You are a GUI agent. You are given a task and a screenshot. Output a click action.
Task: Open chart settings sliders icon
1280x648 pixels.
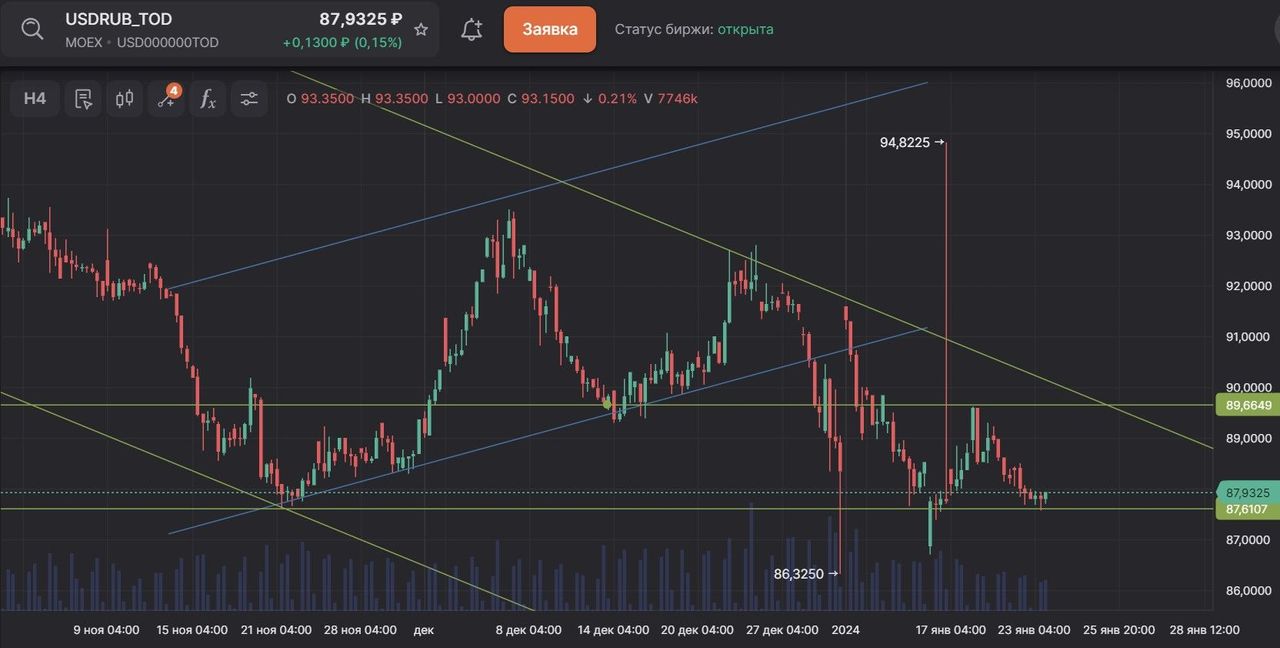point(249,99)
